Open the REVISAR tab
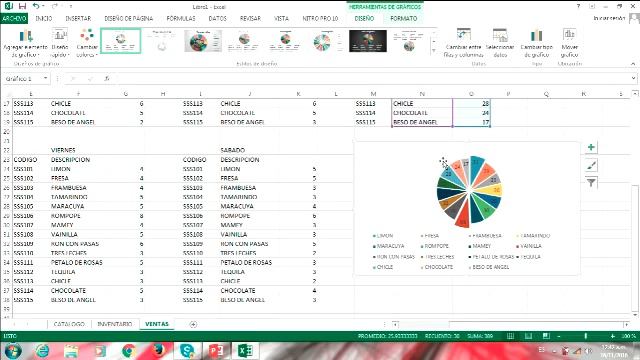The width and height of the screenshot is (640, 360). pyautogui.click(x=250, y=18)
